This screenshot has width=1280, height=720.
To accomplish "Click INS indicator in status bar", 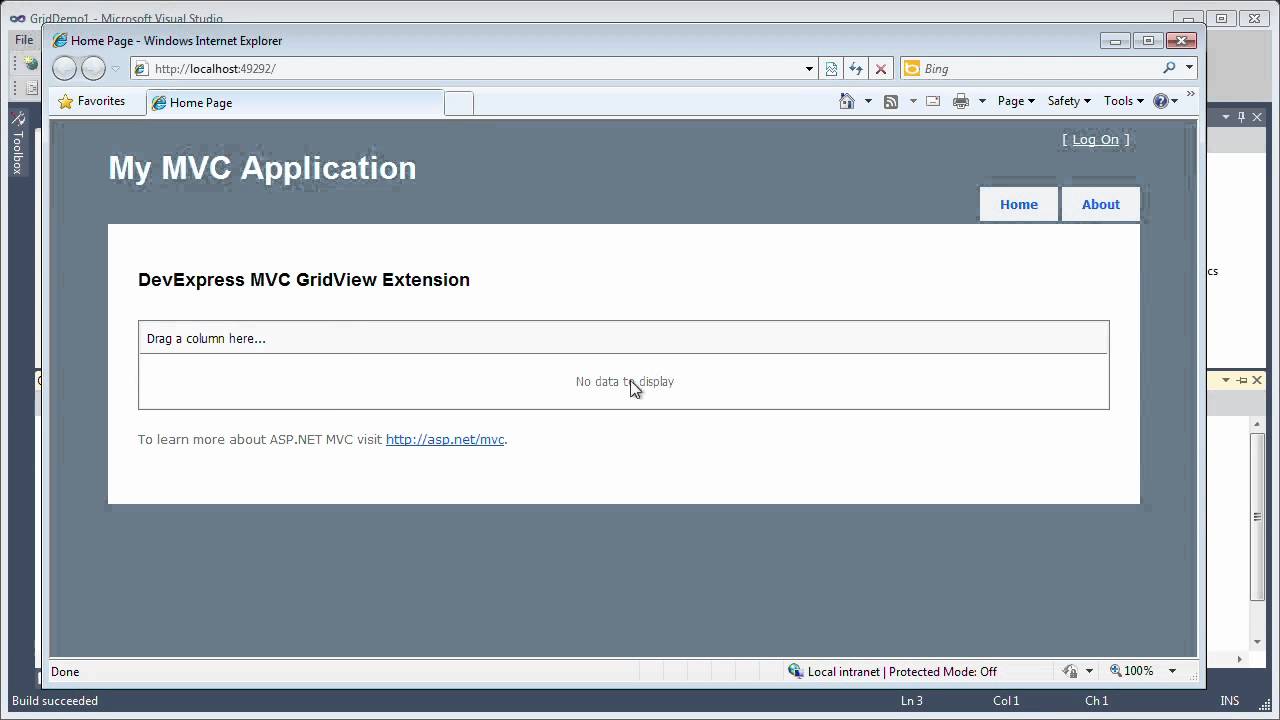I will click(1230, 701).
